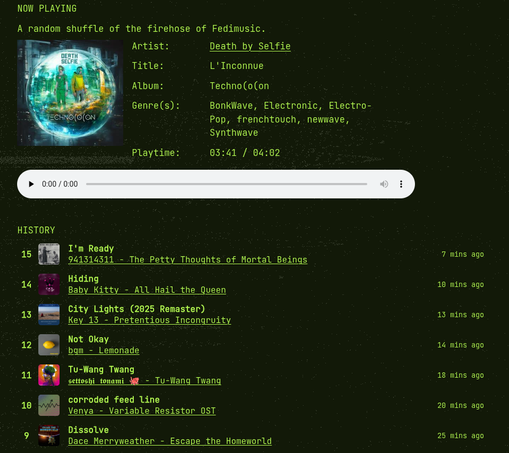This screenshot has width=509, height=453.
Task: Open bgm - Lemonade link
Action: 104,350
